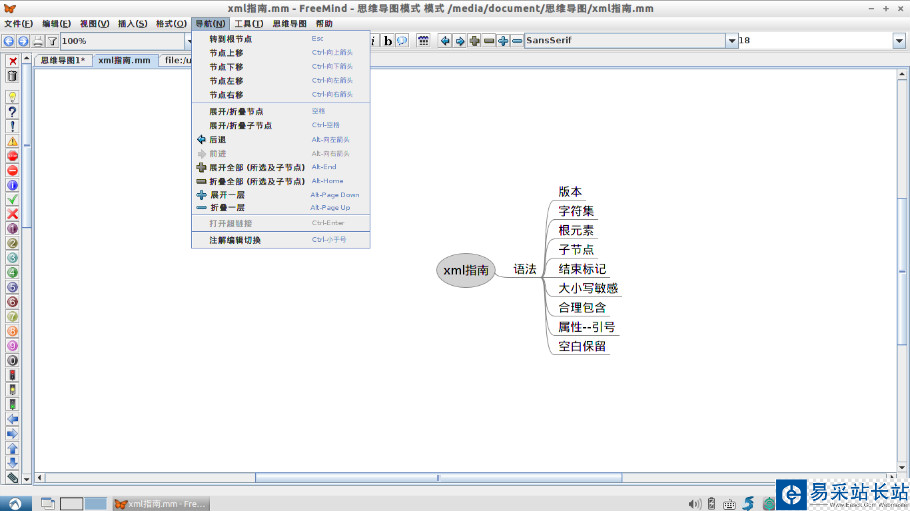Click the print icon in the top toolbar

(x=38, y=41)
